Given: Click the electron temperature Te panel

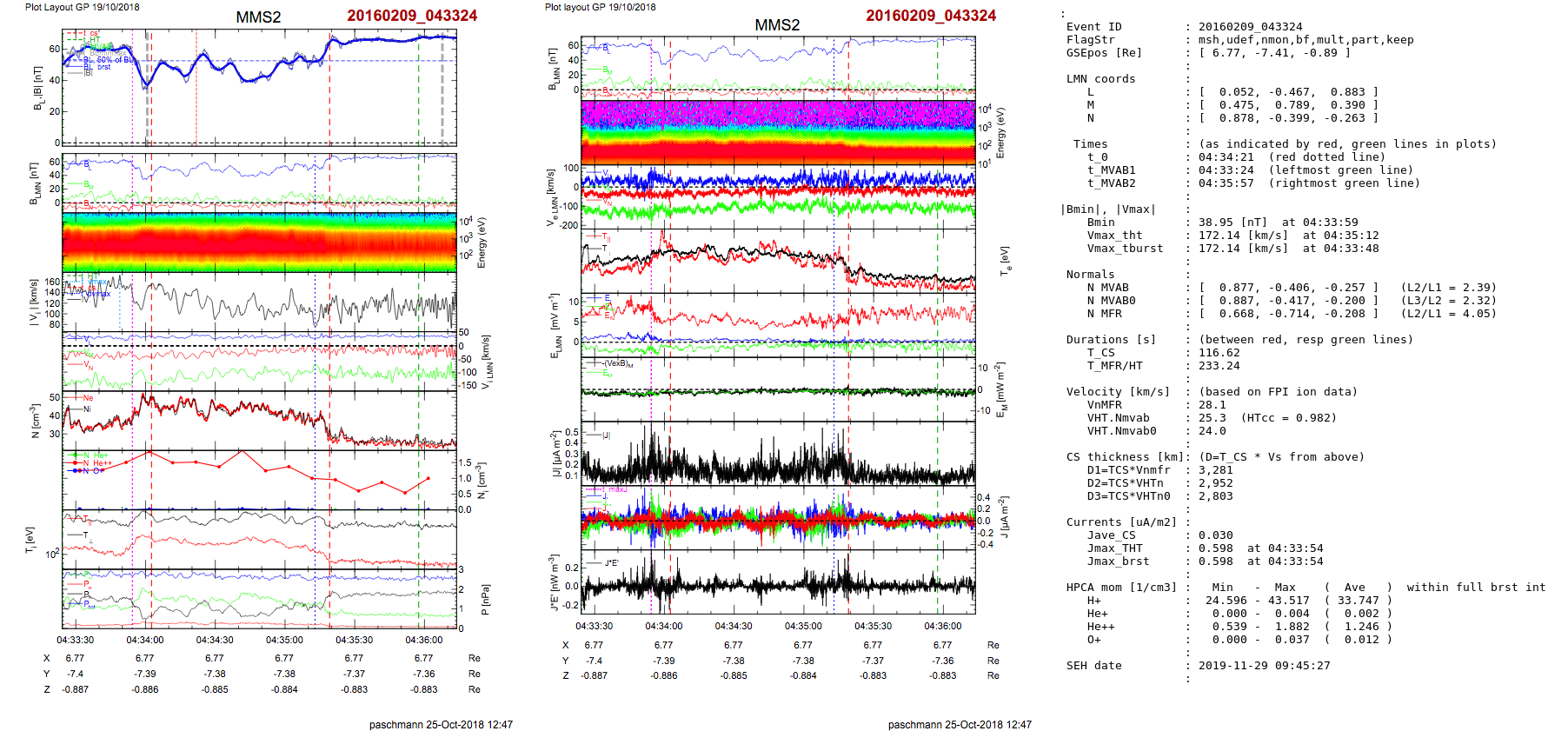Looking at the screenshot, I should click(x=778, y=261).
